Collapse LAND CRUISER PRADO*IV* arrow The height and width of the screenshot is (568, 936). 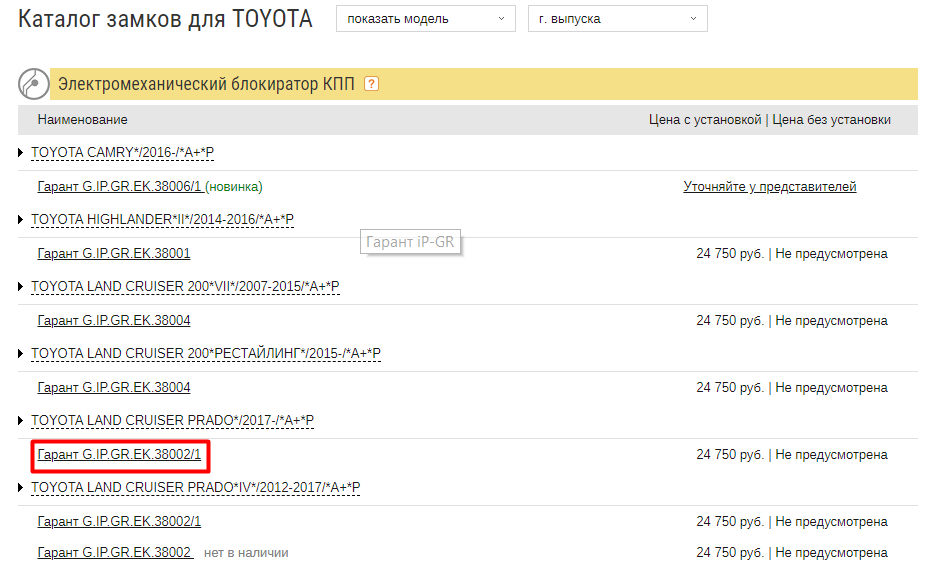click(20, 487)
